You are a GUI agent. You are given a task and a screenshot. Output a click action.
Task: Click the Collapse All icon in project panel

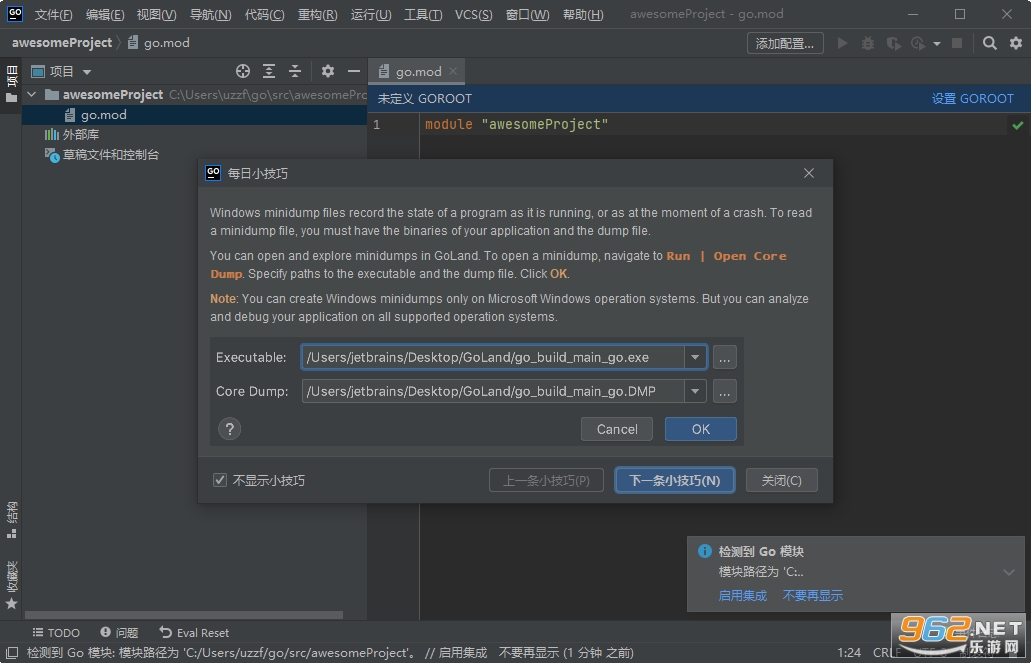(295, 71)
